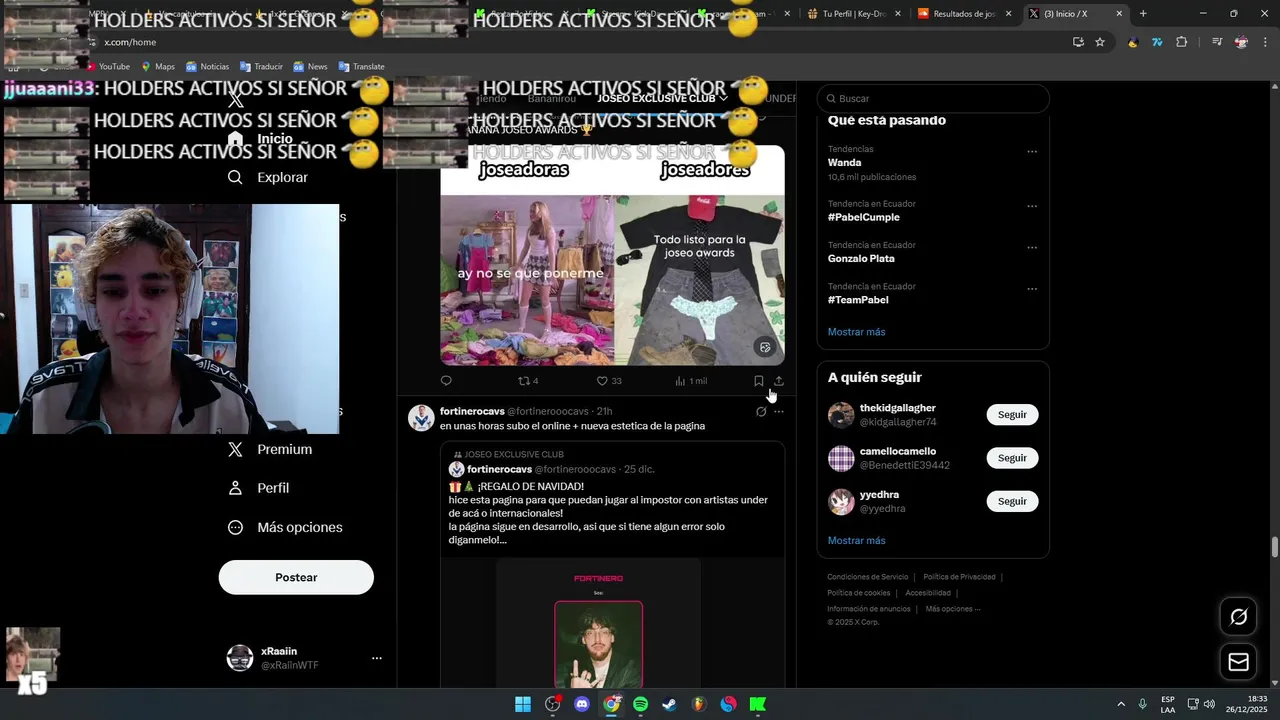Open Chrome three-dot menu
Screen dimensions: 1280x720
(x=1265, y=42)
